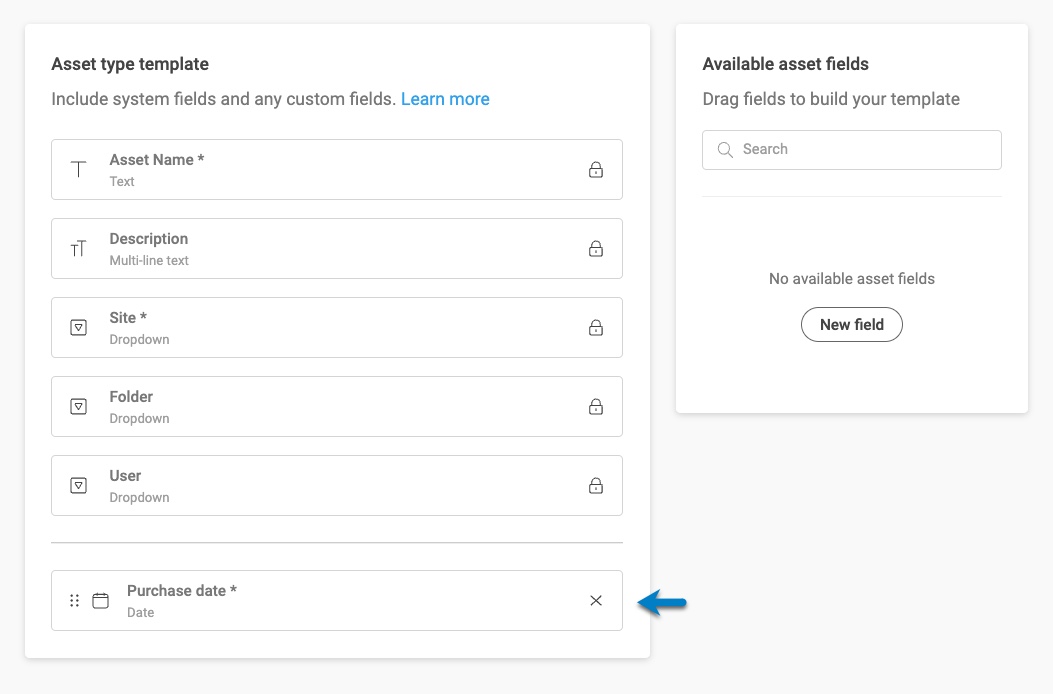
Task: Select the Available asset fields heading
Action: point(787,63)
